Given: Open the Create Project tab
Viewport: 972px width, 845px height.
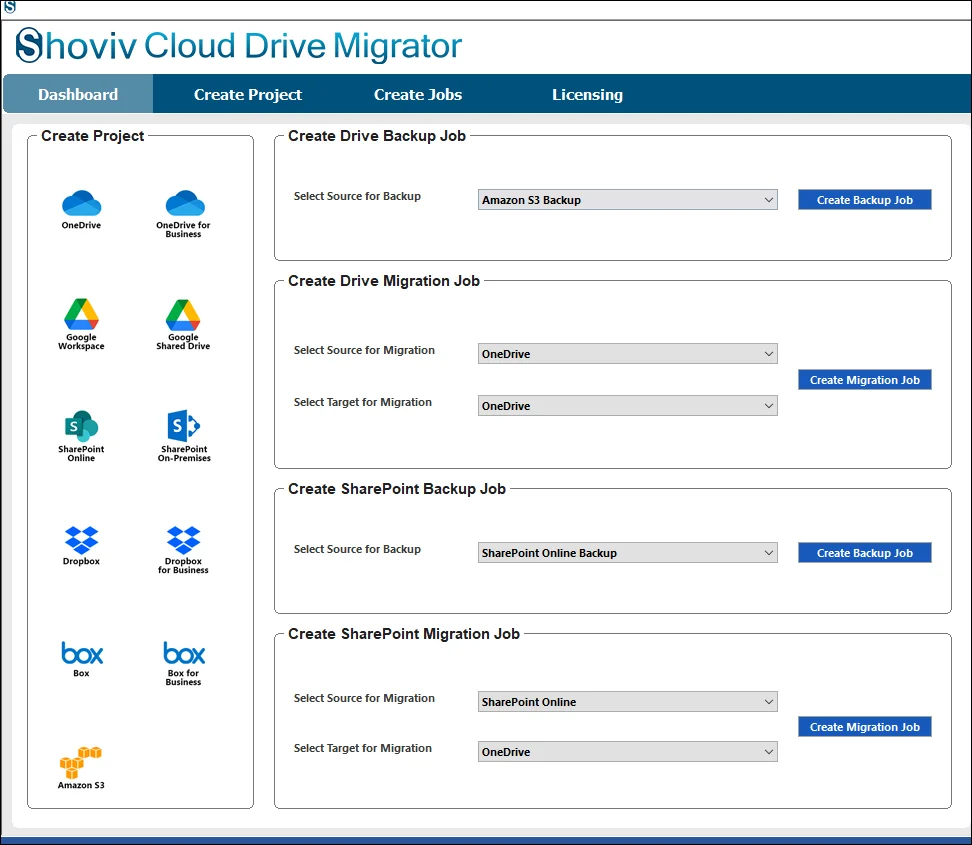Looking at the screenshot, I should (248, 94).
